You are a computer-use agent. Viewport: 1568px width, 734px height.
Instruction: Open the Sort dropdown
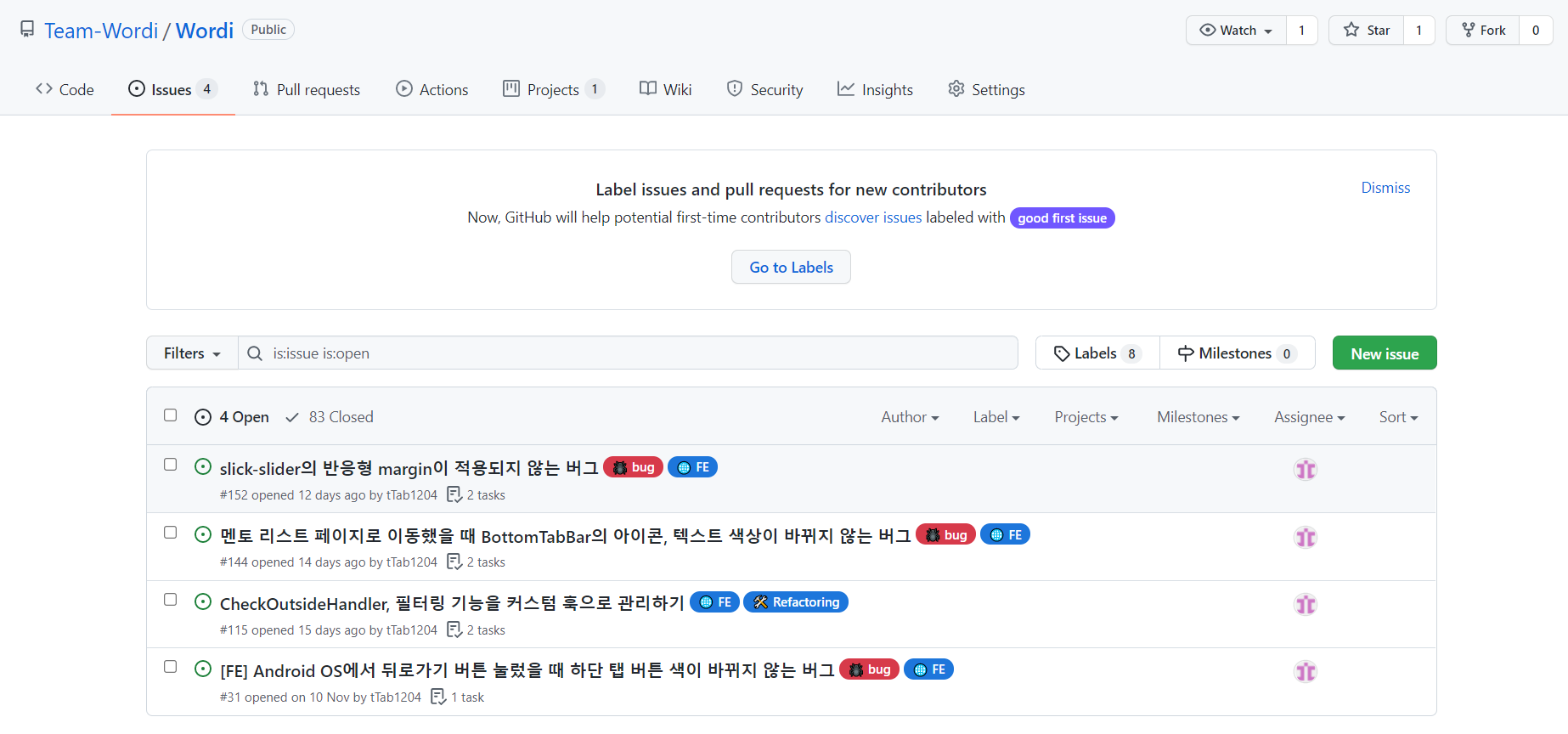click(x=1398, y=417)
